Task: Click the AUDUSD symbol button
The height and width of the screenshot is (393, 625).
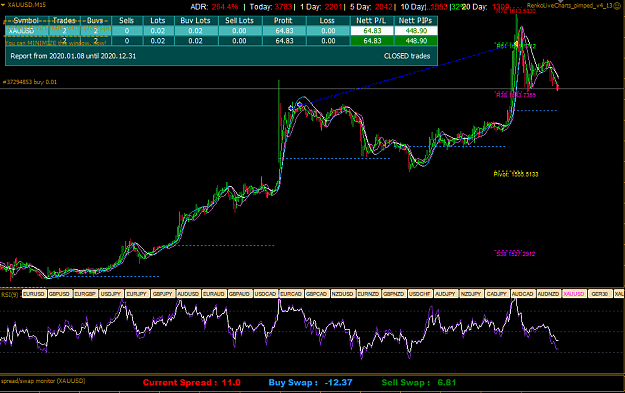Action: coord(188,294)
